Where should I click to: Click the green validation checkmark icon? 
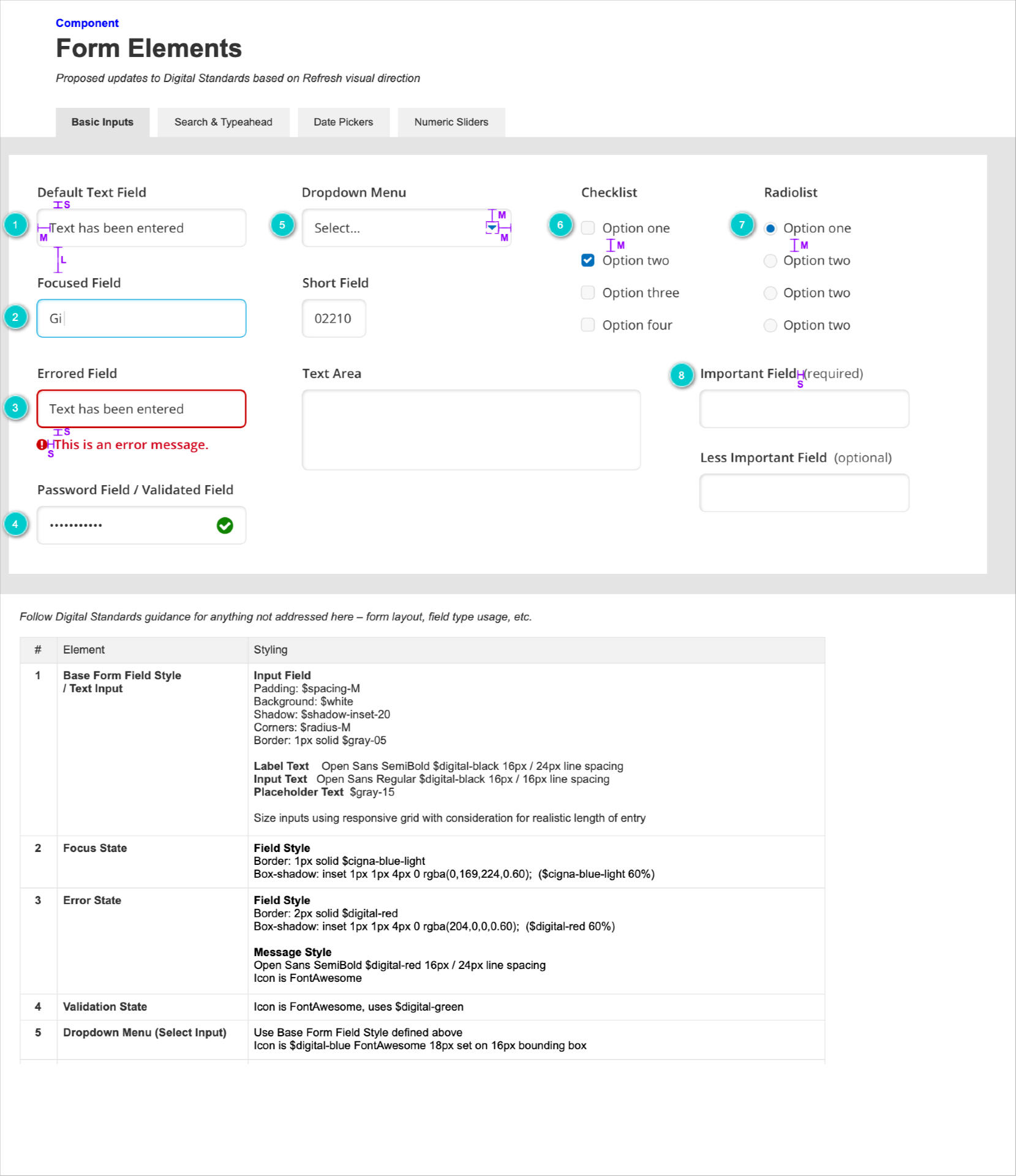[224, 526]
